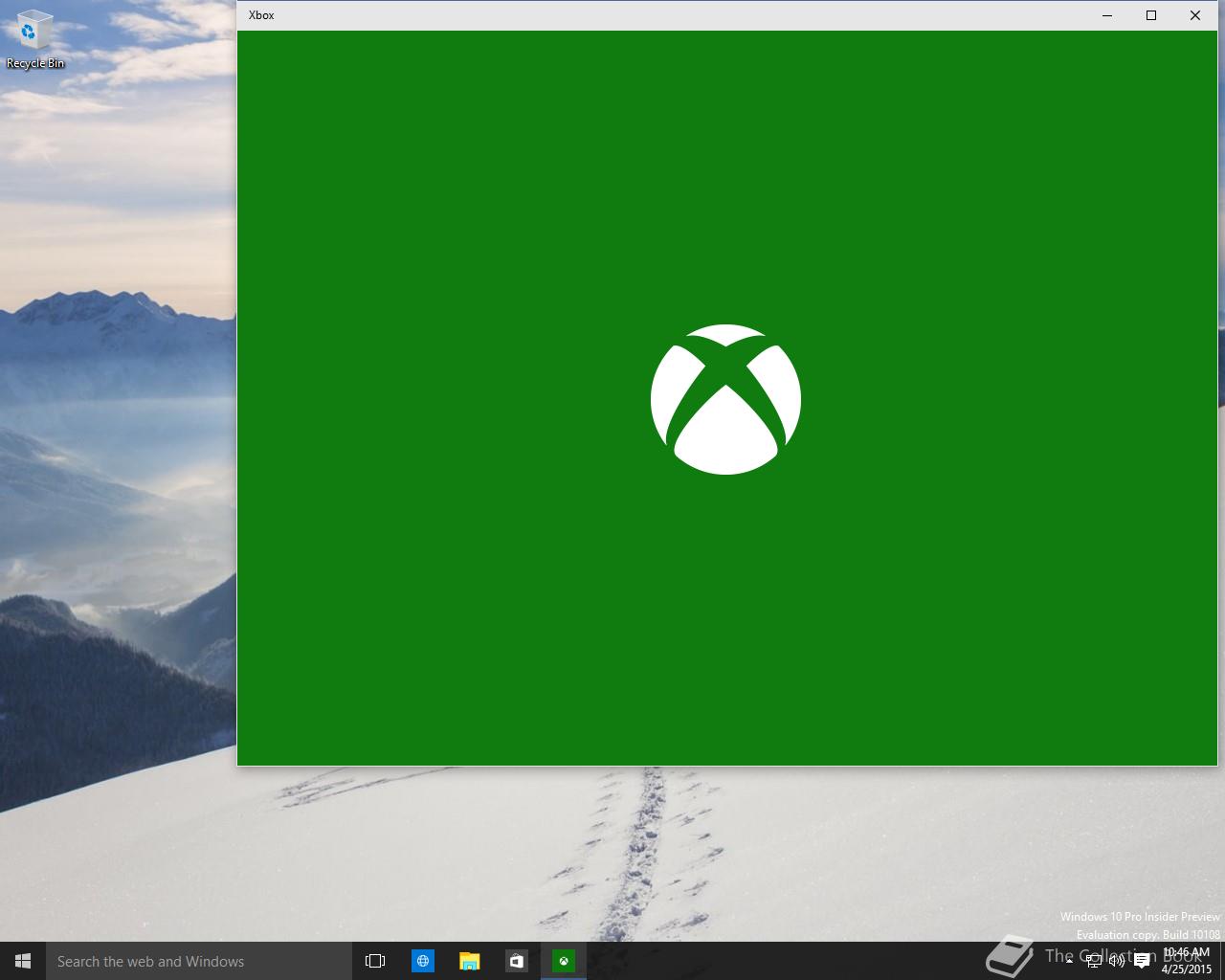Click the taskbar clock showing 4/25/2015
Viewport: 1225px width, 980px height.
(x=1187, y=961)
